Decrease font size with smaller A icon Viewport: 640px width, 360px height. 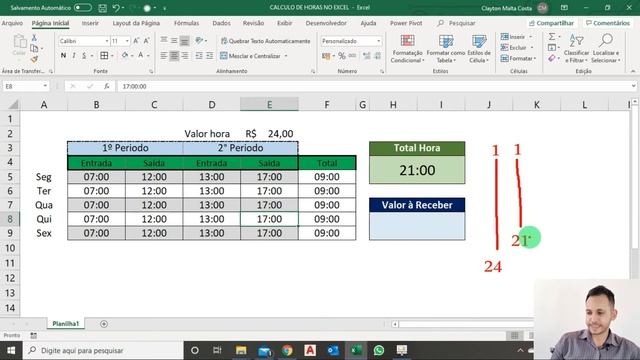click(x=147, y=41)
